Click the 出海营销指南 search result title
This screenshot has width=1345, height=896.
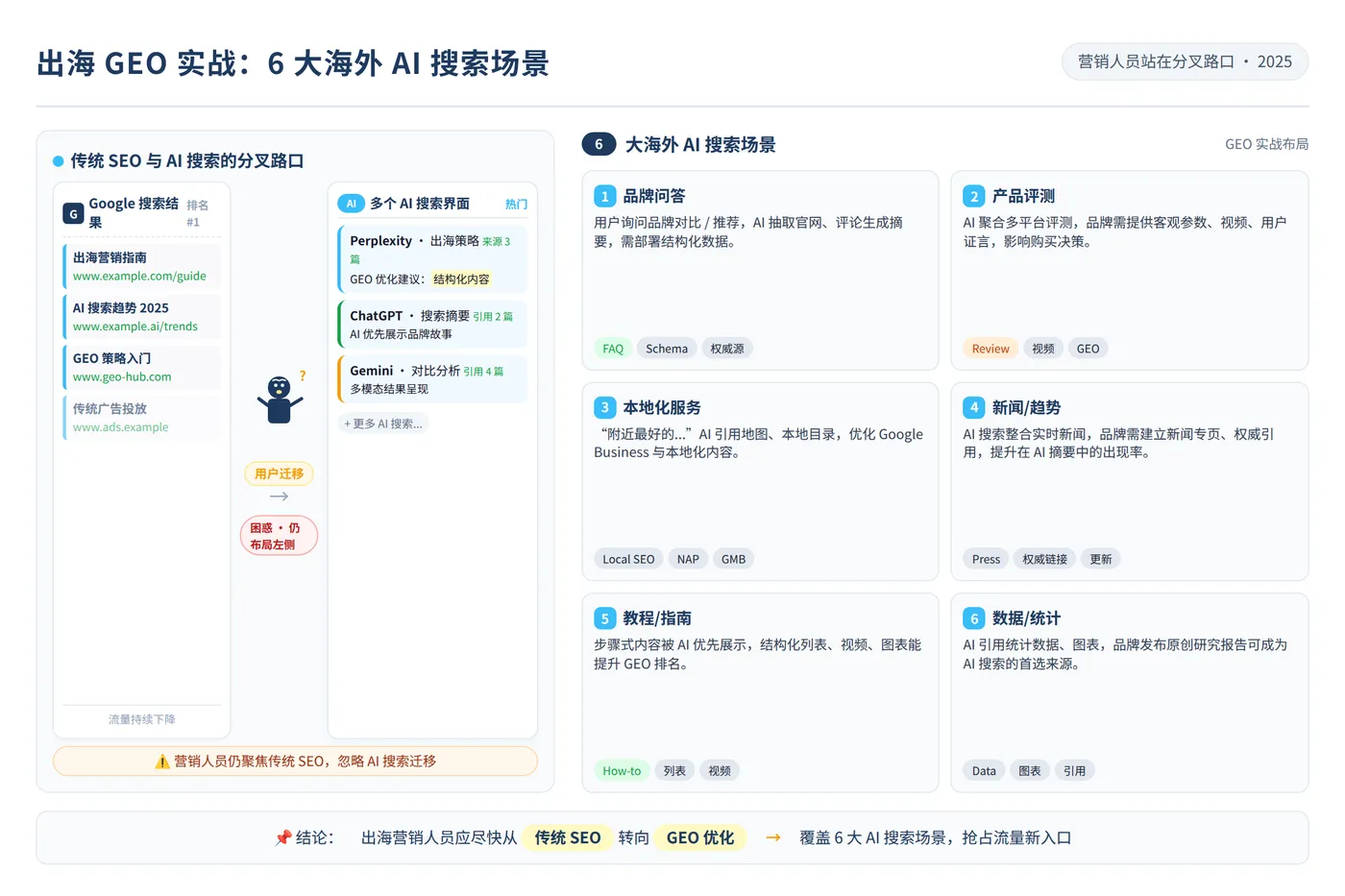110,257
